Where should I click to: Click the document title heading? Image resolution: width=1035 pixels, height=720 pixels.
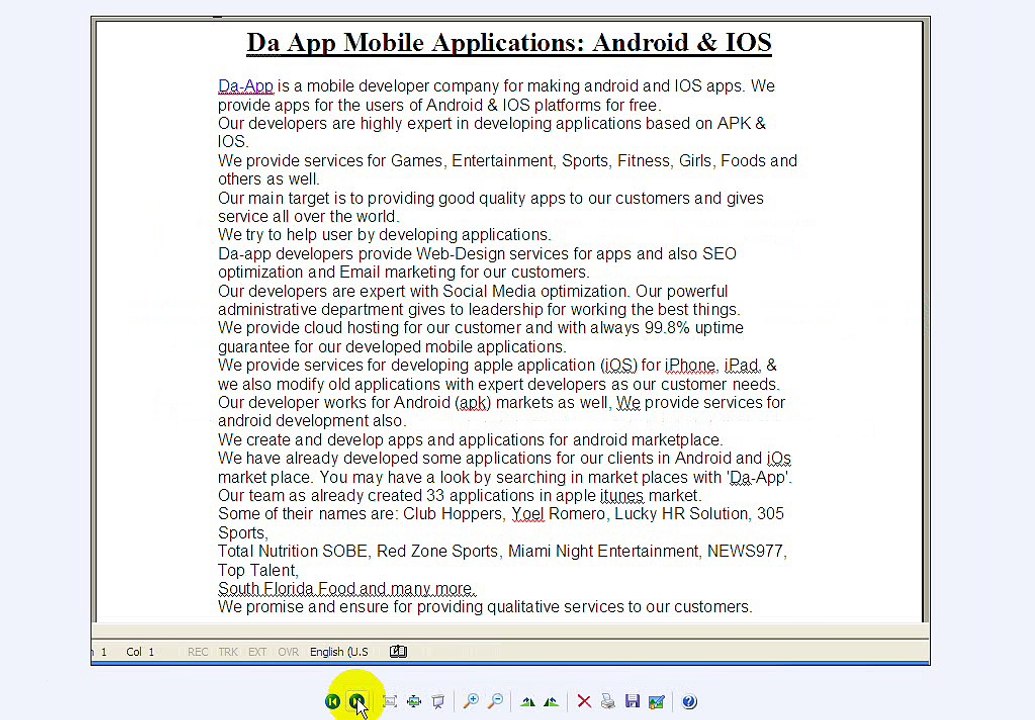point(509,43)
